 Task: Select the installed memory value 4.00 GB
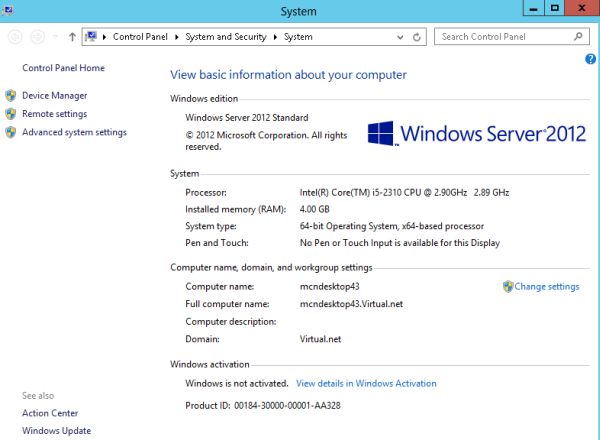(315, 209)
